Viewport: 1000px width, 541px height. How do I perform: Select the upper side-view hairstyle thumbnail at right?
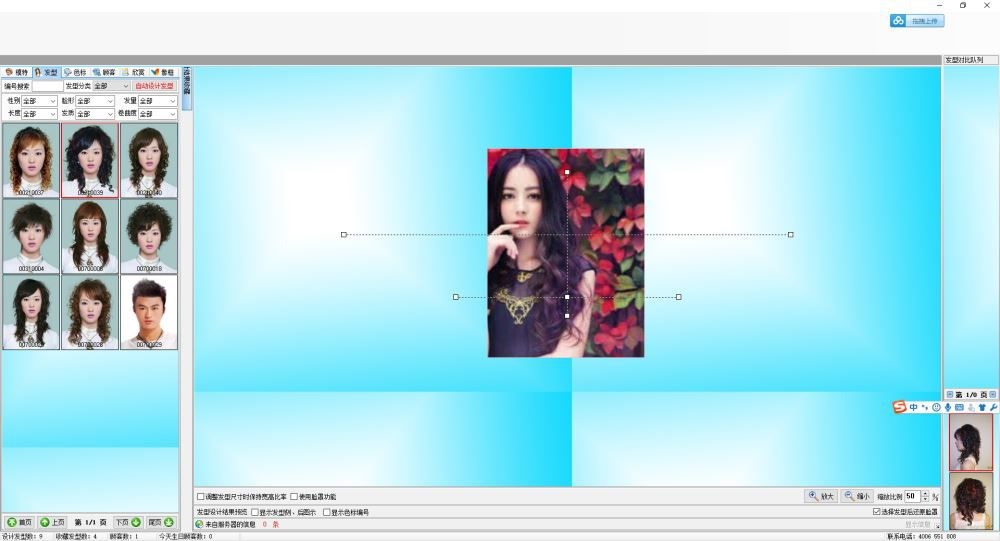click(971, 442)
